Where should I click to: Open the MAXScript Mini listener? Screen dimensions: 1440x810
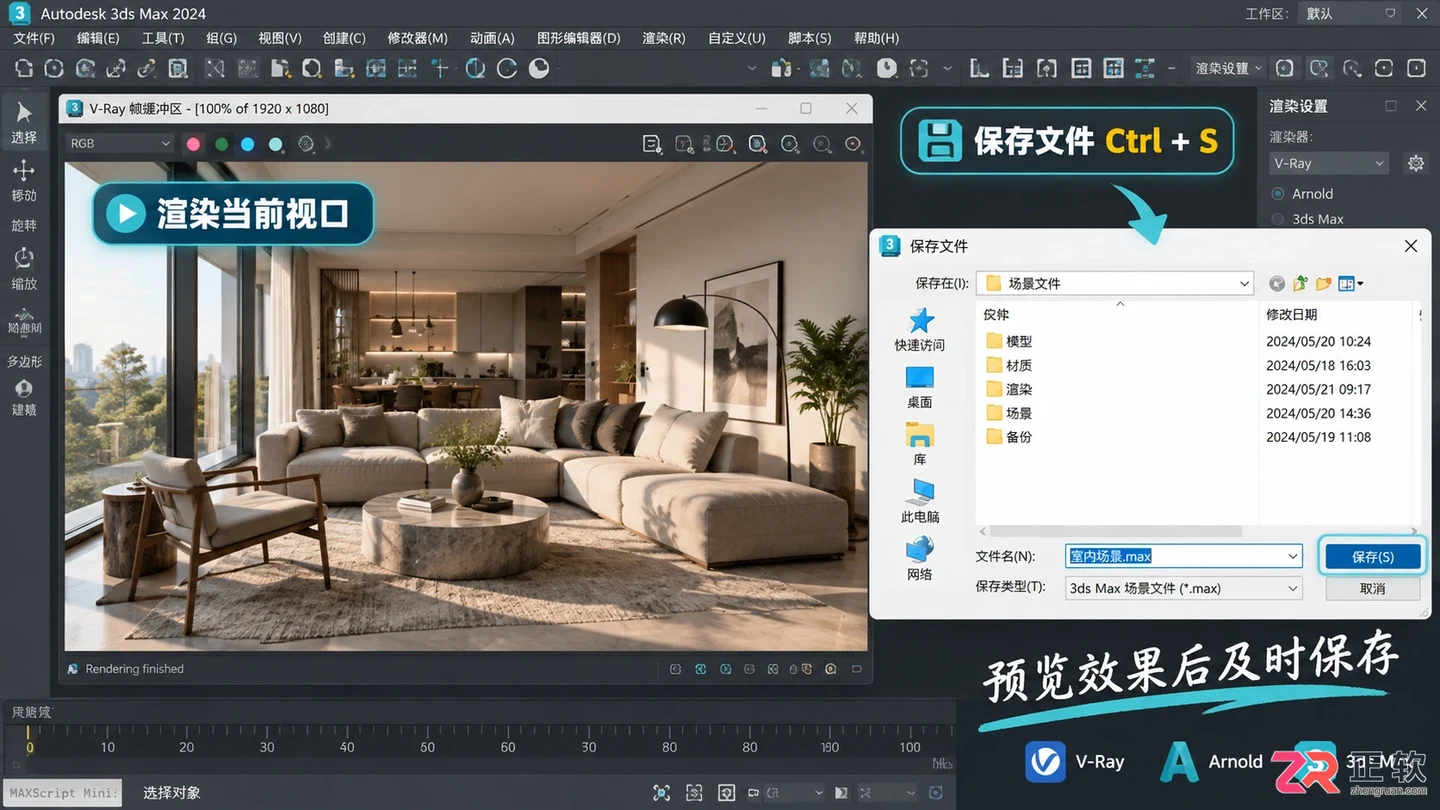[x=62, y=793]
